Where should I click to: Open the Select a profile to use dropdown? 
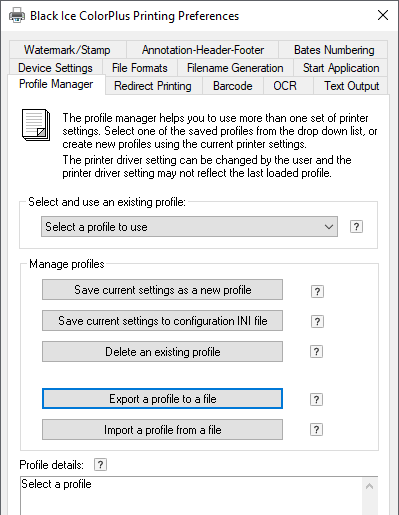pyautogui.click(x=189, y=227)
